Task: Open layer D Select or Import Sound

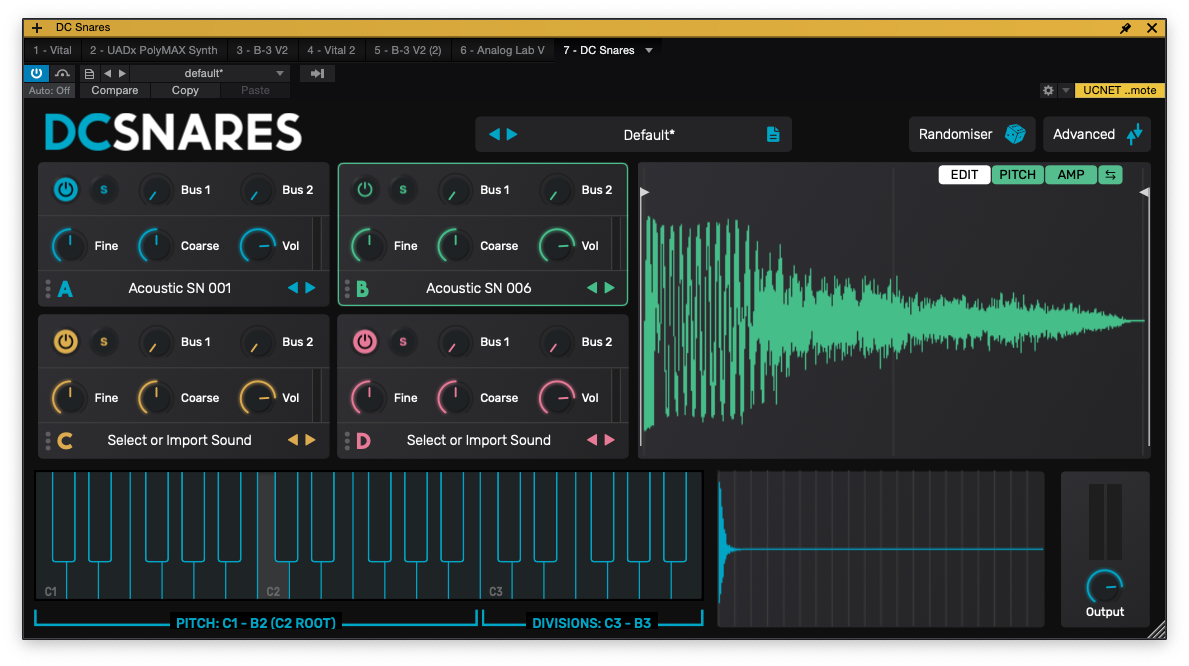Action: tap(478, 440)
